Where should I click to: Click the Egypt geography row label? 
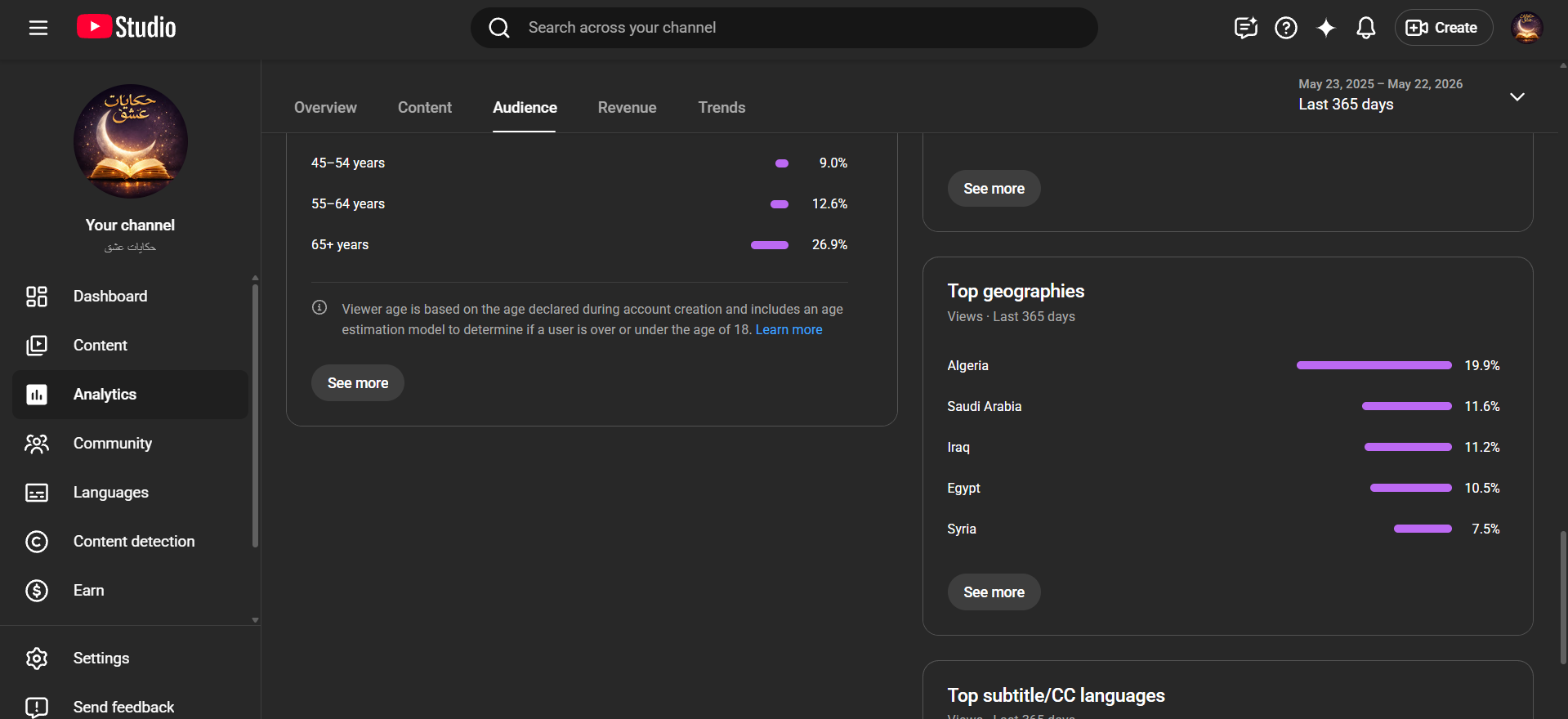(x=963, y=489)
